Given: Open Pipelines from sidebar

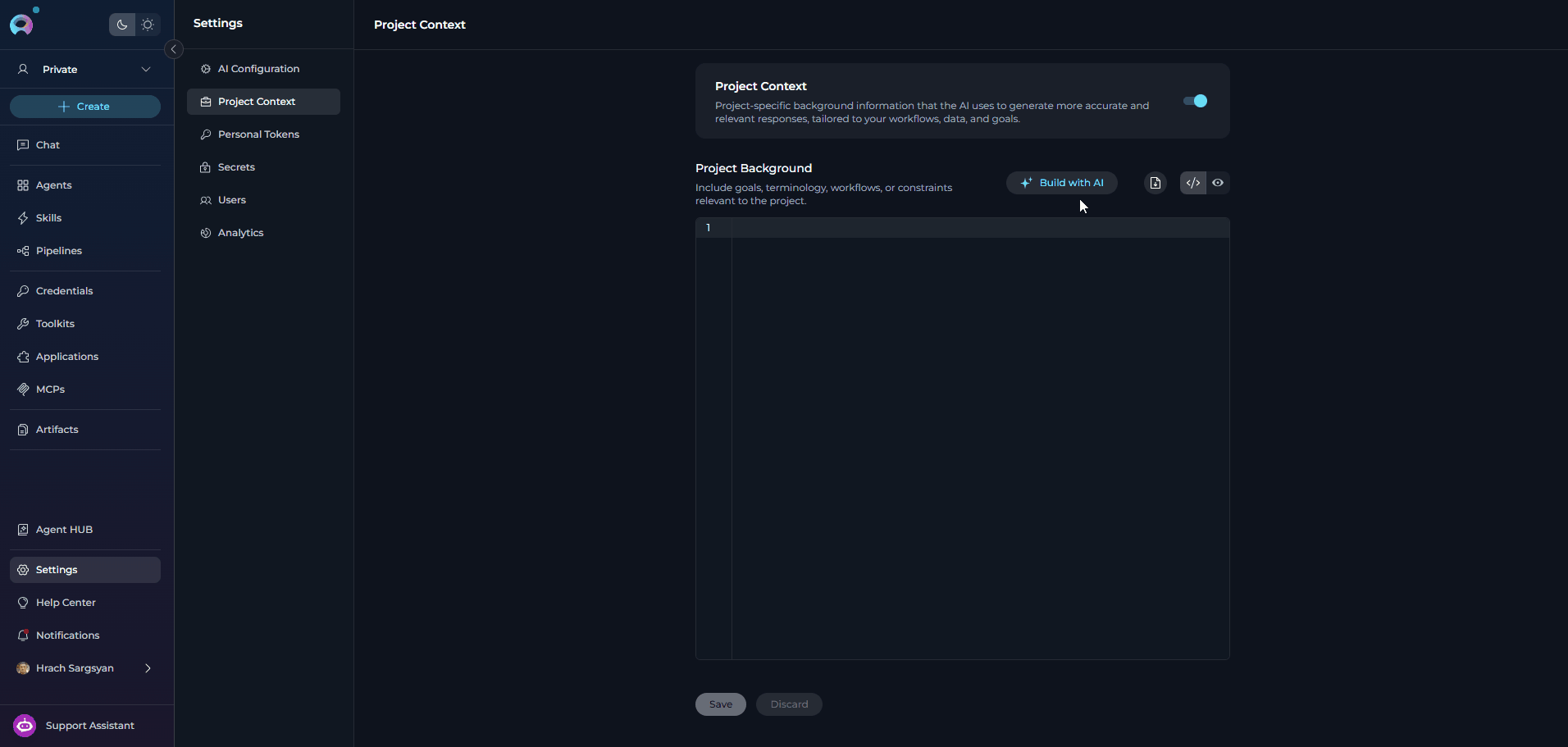Looking at the screenshot, I should tap(85, 251).
